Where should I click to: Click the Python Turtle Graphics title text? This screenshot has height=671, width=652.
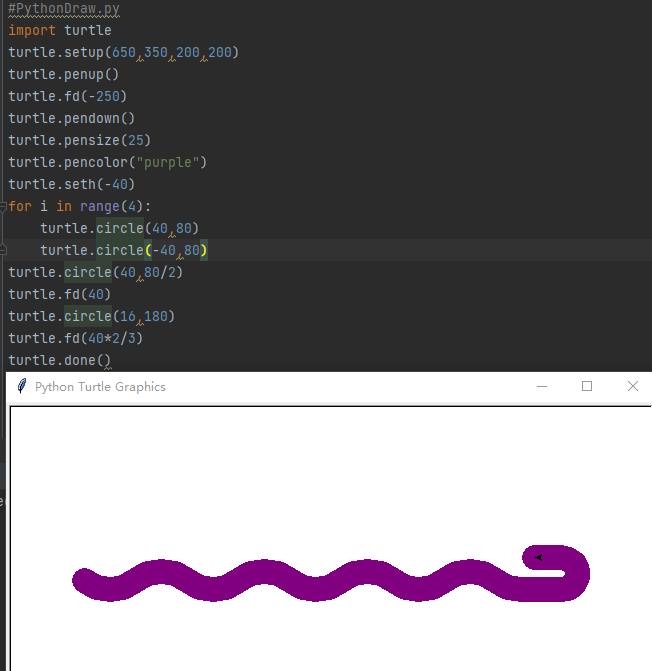pyautogui.click(x=100, y=387)
